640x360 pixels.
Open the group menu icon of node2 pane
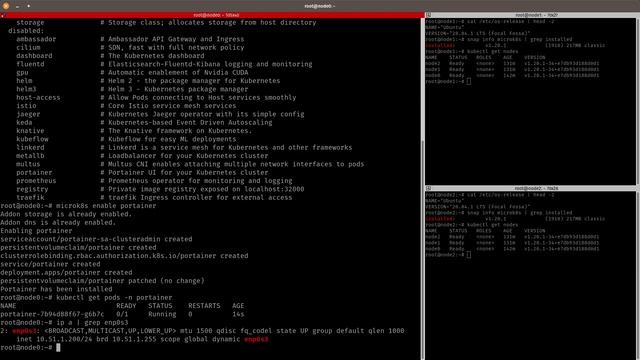[428, 189]
